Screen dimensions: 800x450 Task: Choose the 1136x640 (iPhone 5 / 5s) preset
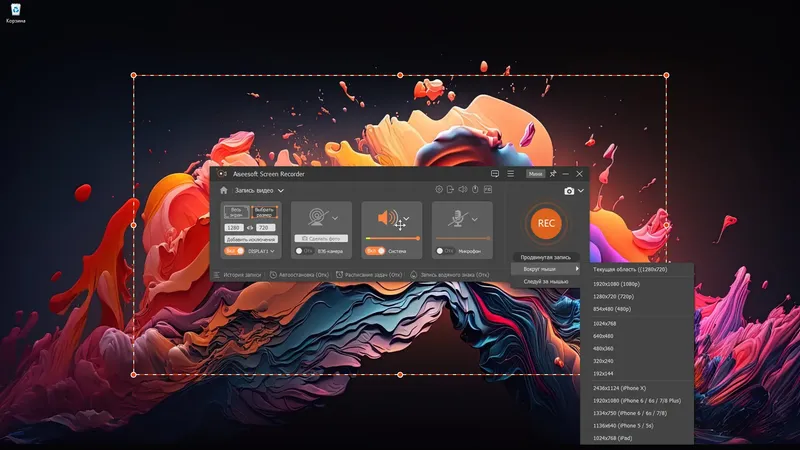[637, 426]
